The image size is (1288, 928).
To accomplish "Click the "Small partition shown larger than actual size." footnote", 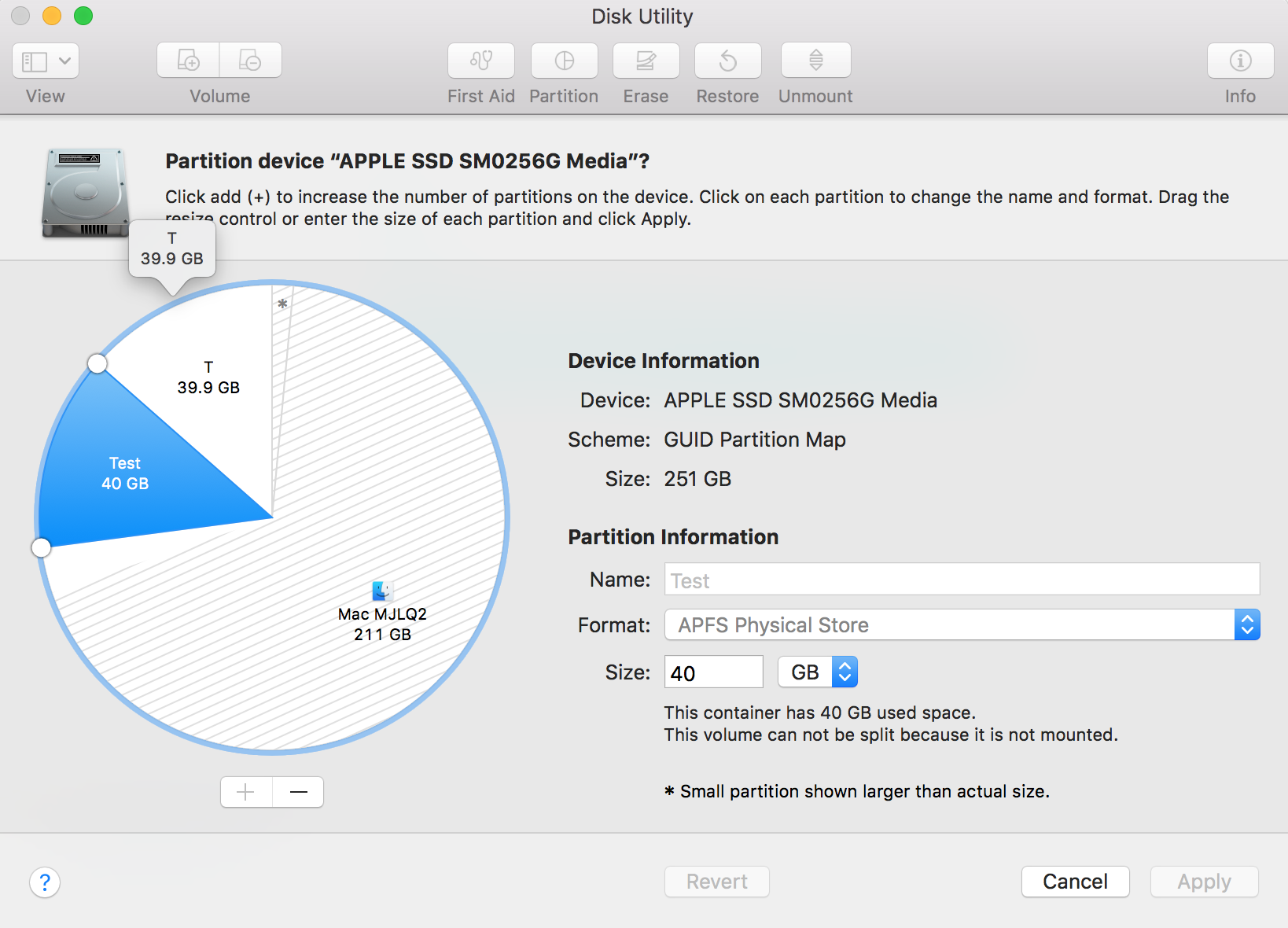I will 864,791.
